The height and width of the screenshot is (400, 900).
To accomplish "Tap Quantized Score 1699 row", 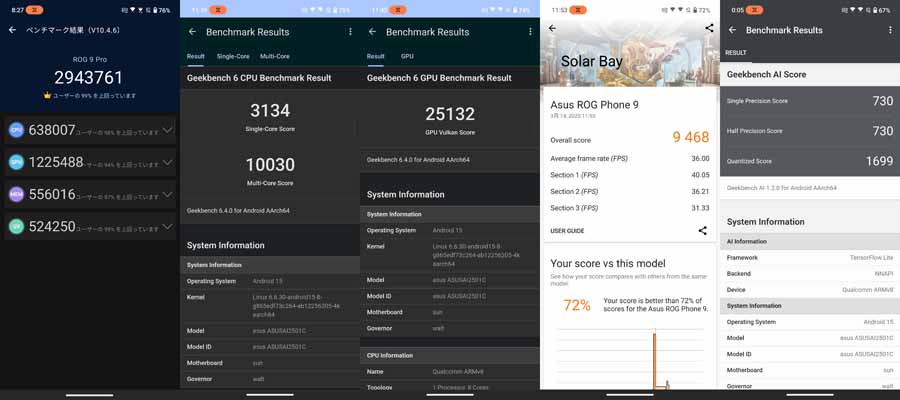I will 810,161.
